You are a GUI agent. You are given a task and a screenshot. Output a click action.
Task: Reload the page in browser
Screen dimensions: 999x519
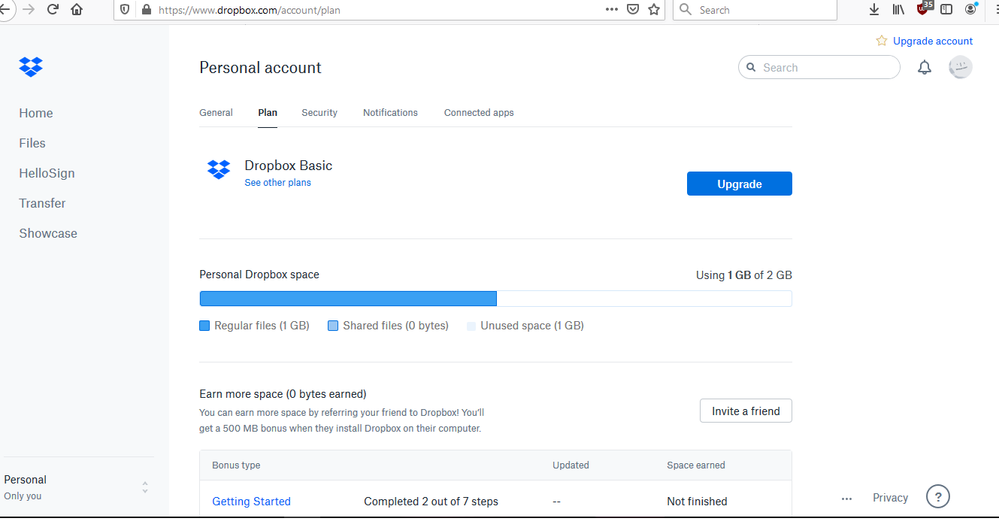pos(52,10)
